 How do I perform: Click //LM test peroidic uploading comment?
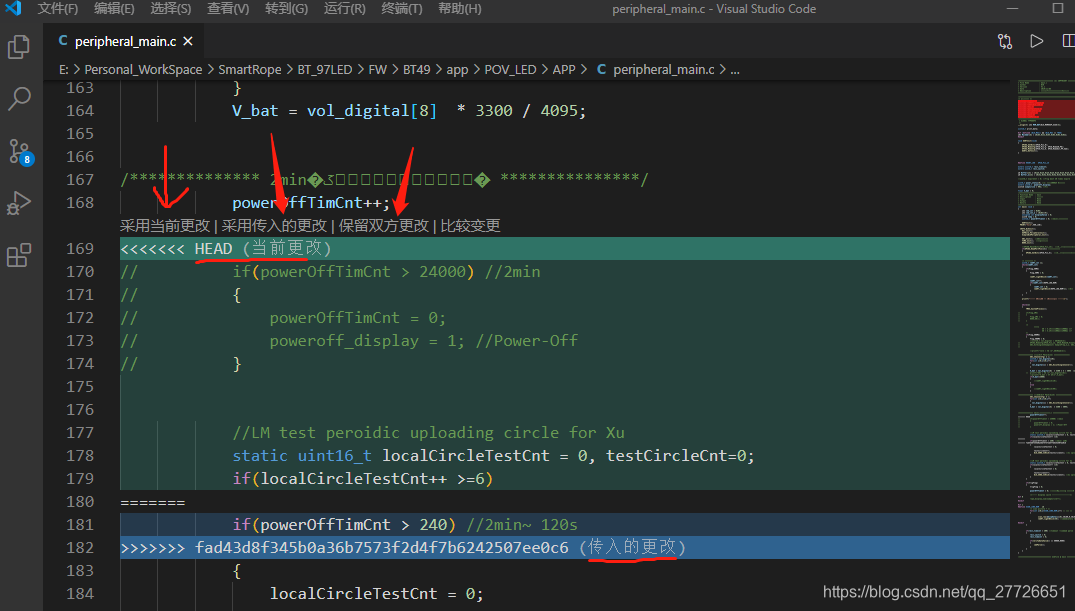428,433
